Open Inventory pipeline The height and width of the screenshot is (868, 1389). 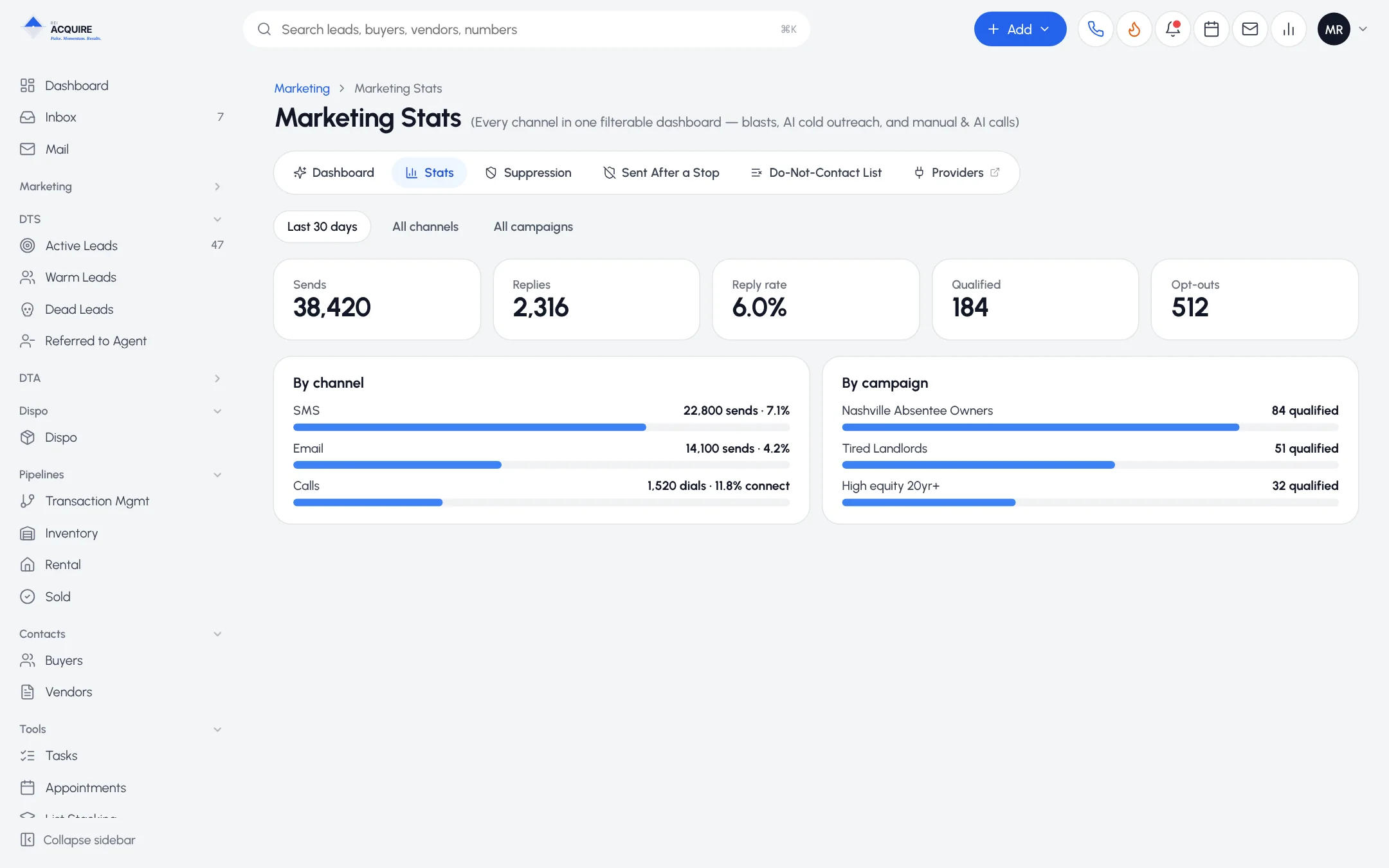(x=122, y=533)
